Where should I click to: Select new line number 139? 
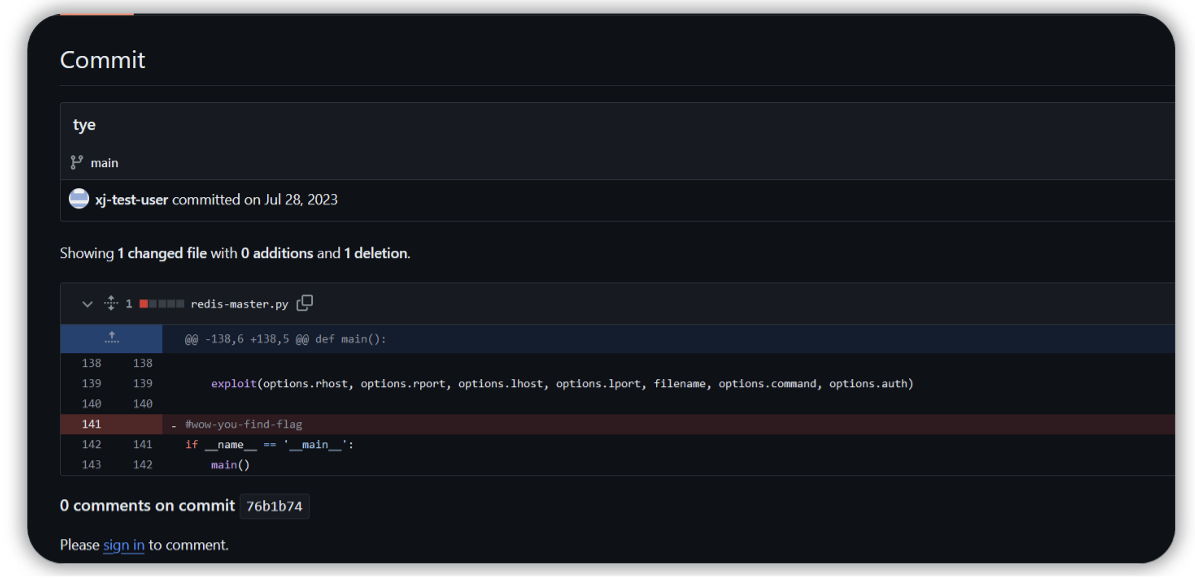[x=142, y=383]
